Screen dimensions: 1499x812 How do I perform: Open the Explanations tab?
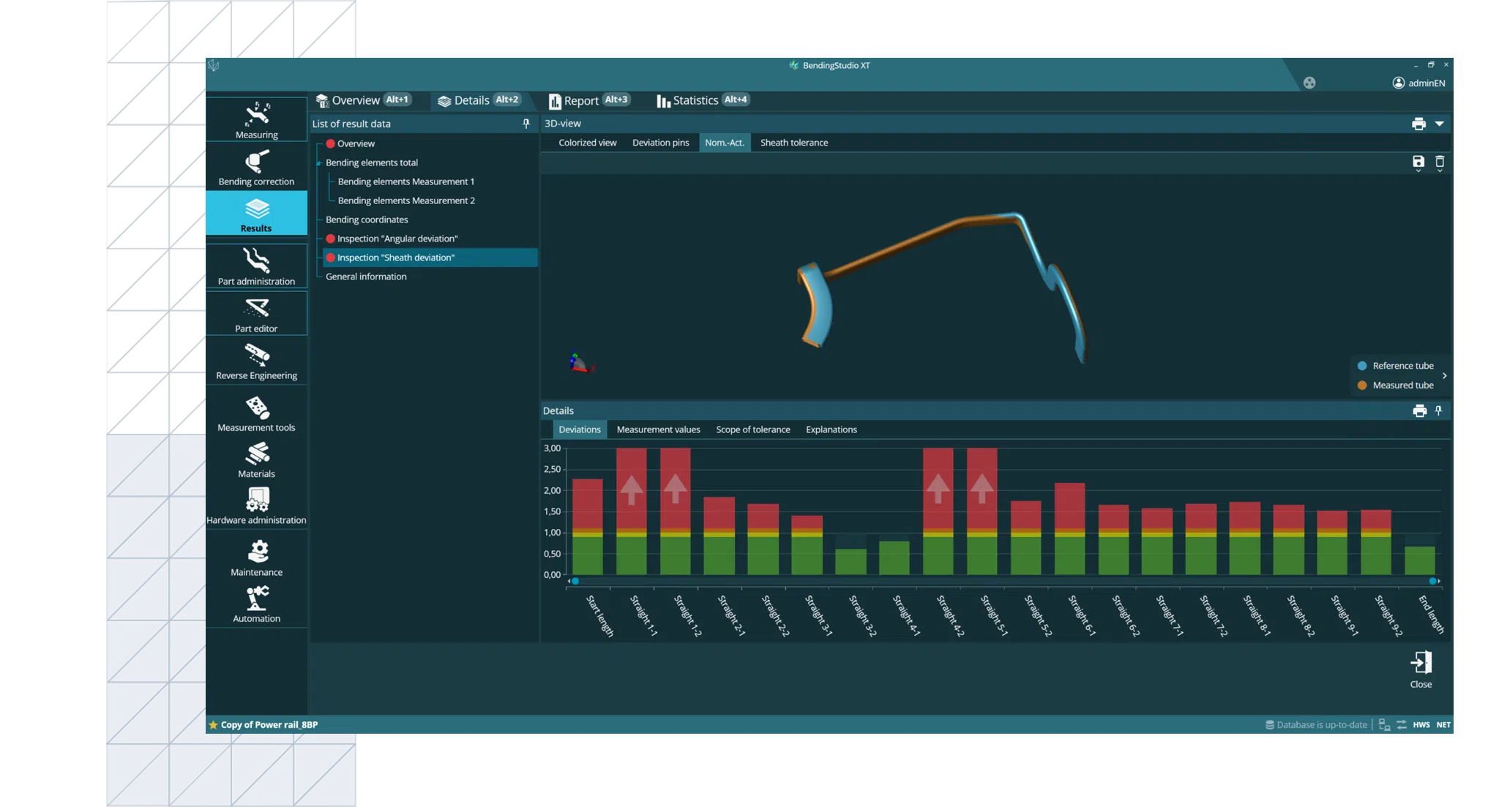[x=831, y=429]
